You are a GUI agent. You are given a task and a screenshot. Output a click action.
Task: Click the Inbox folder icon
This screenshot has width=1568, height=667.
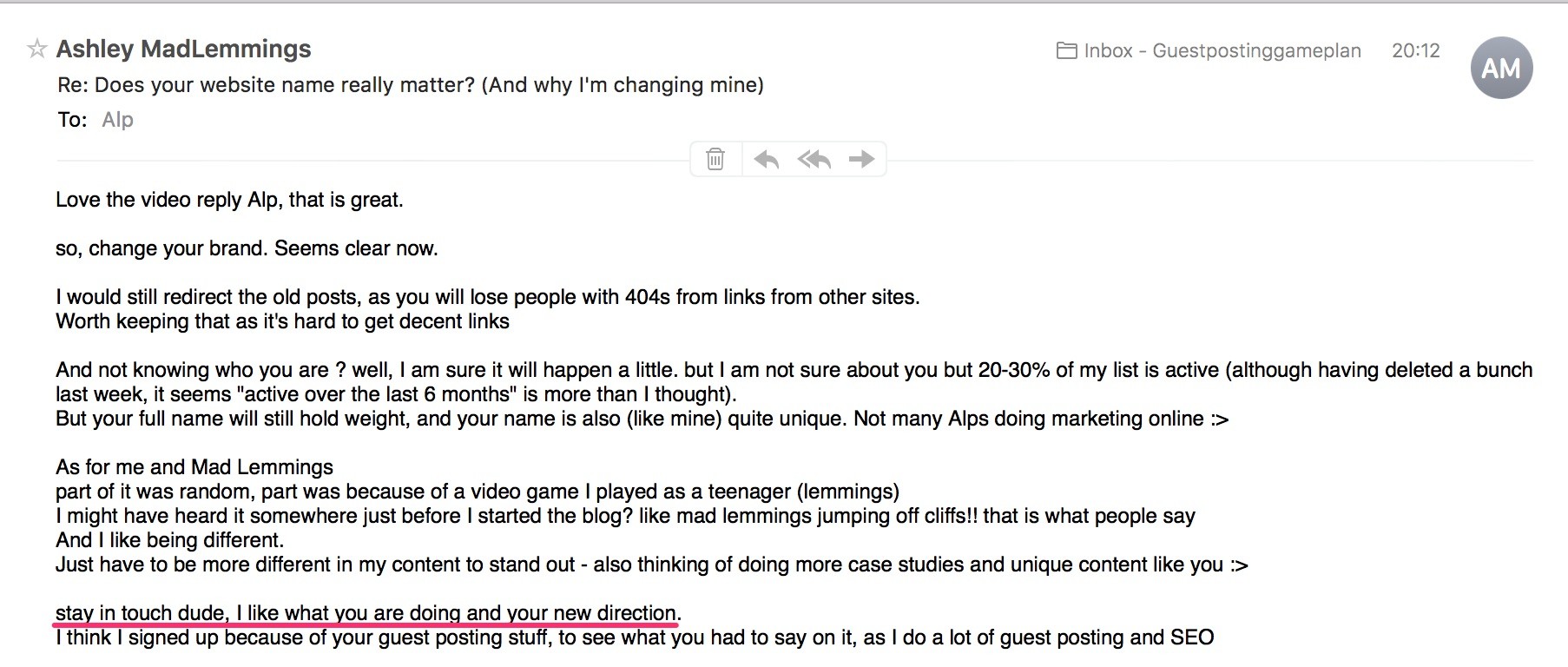point(1066,50)
